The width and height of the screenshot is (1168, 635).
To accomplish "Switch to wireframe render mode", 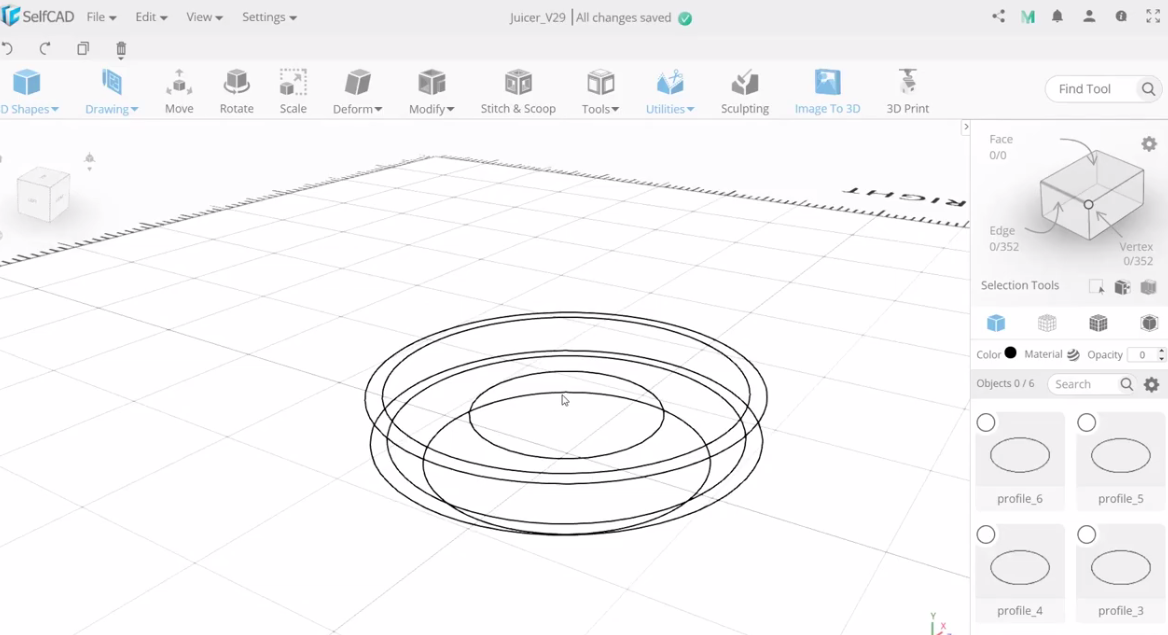I will tap(1047, 323).
